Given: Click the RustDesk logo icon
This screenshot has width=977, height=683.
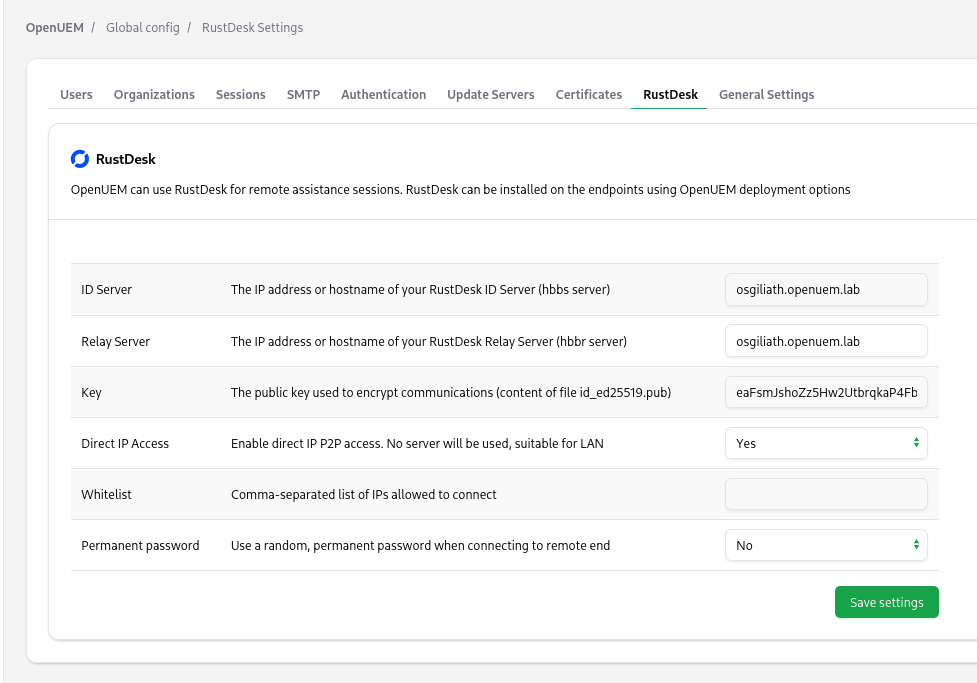Looking at the screenshot, I should tap(80, 159).
